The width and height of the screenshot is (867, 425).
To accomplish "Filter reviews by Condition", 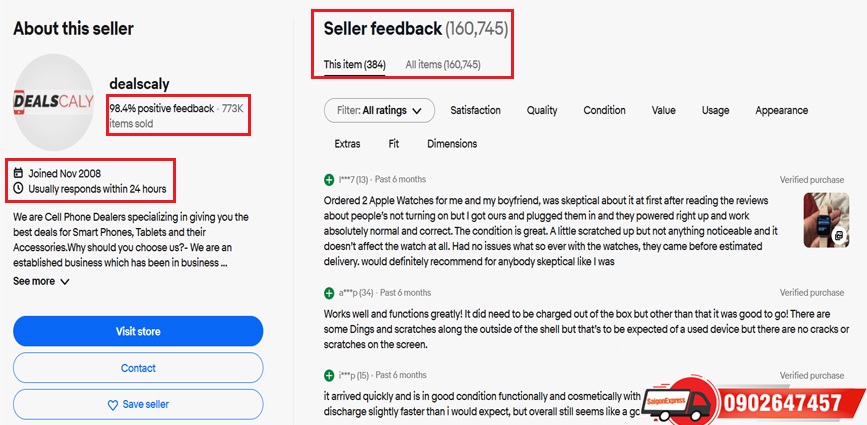I will click(604, 111).
